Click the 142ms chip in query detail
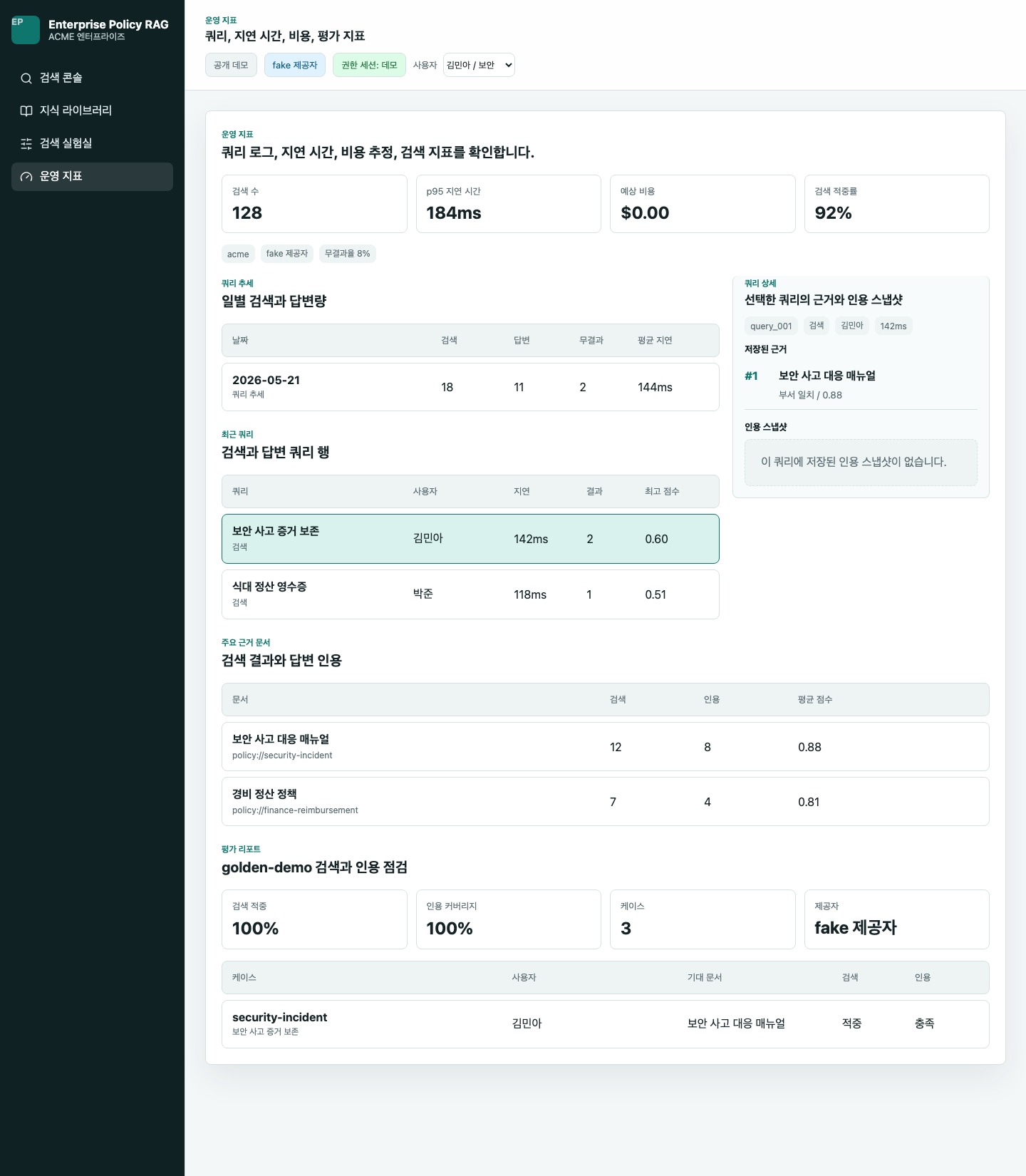 [x=893, y=326]
